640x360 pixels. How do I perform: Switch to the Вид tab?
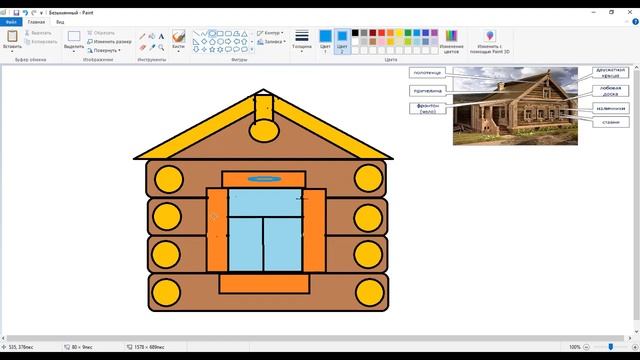click(60, 22)
